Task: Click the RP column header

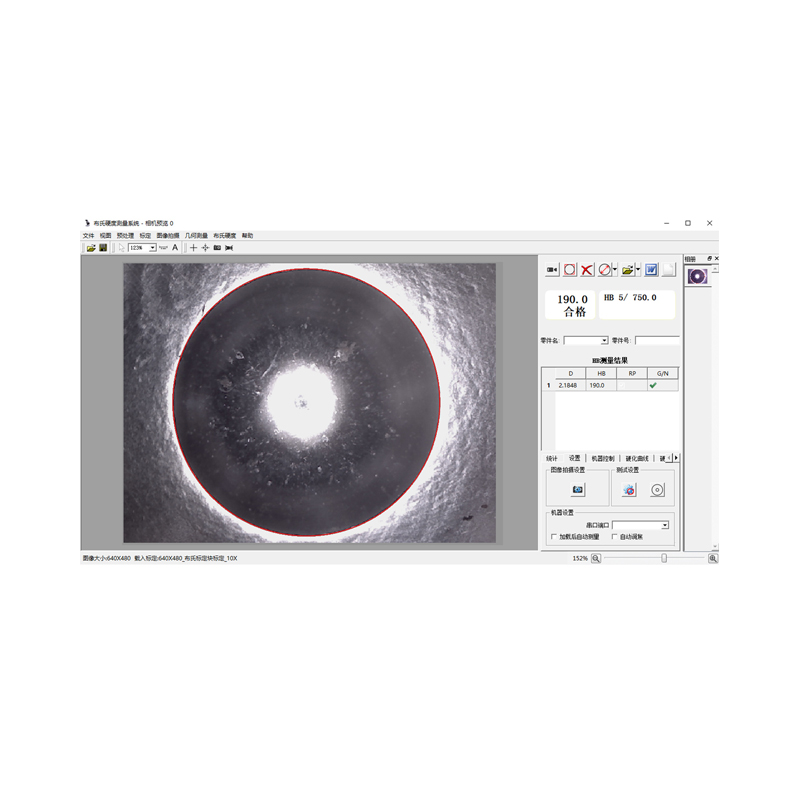Action: click(x=633, y=374)
